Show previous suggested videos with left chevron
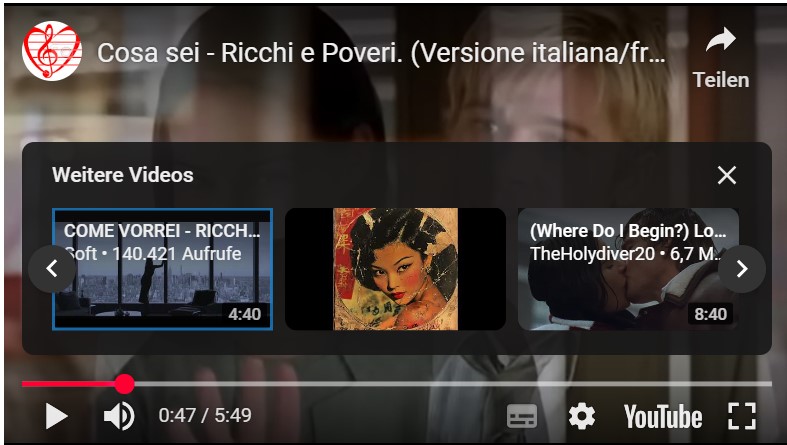Screen dimensions: 787x445 [52, 269]
